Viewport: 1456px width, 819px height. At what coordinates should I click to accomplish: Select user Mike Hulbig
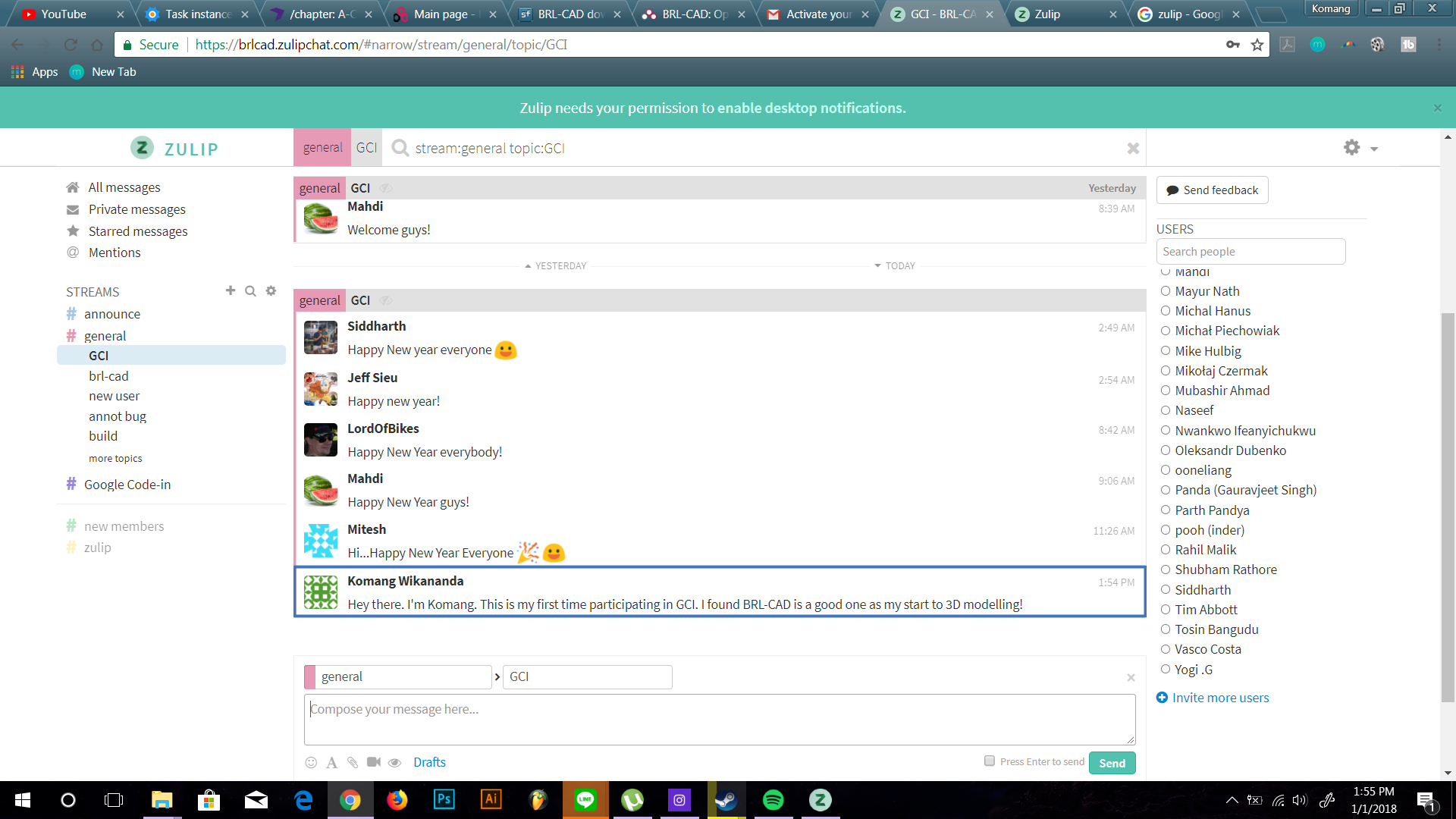coord(1208,351)
